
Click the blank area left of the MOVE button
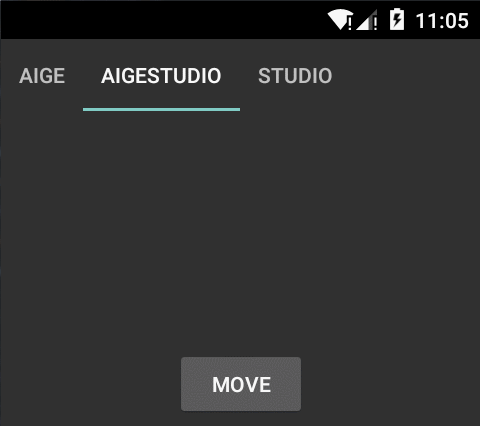[91, 384]
